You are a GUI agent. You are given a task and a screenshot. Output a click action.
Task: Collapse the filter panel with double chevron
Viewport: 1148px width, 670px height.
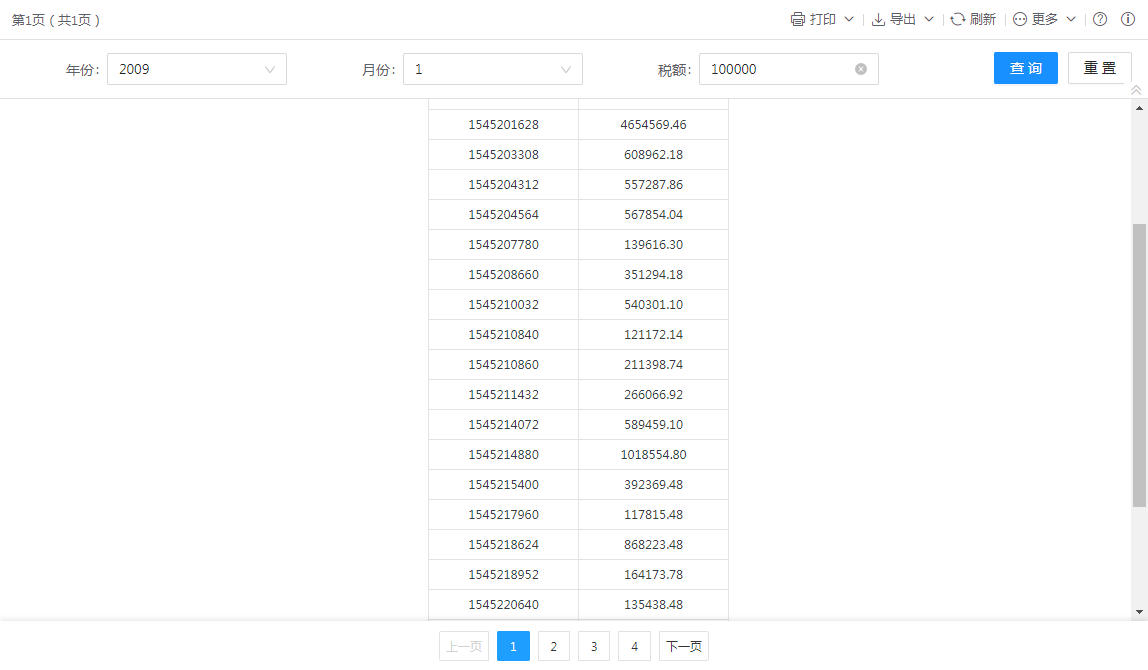[1136, 90]
